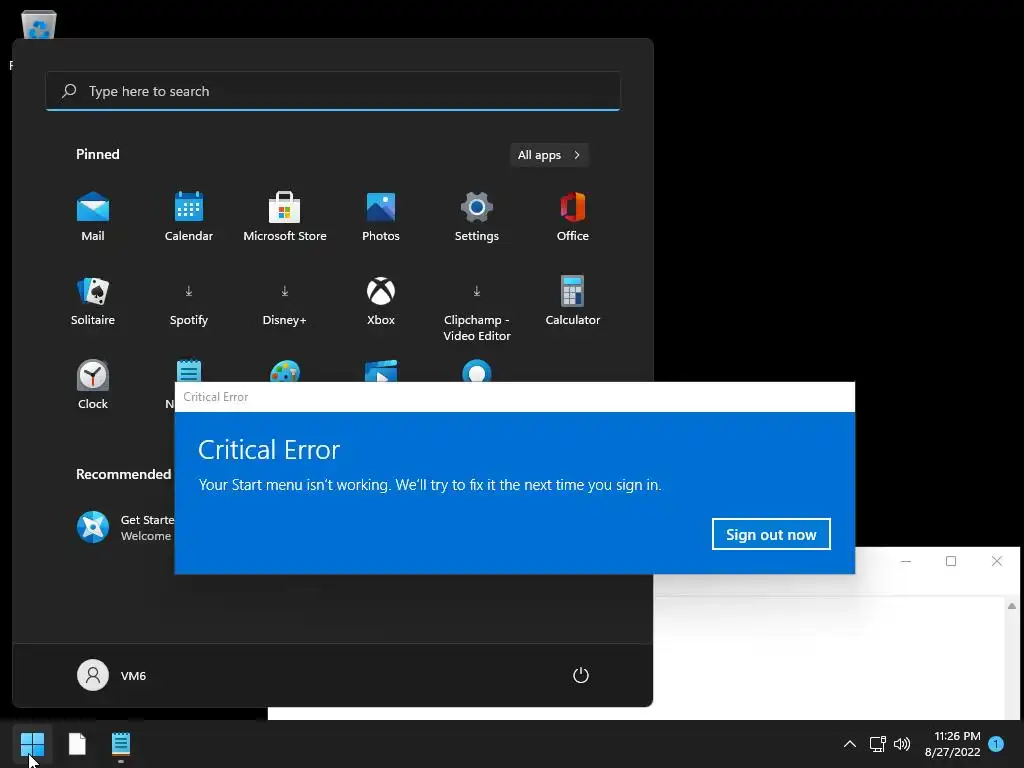Launch Microsoft Store
The image size is (1024, 768).
point(285,217)
